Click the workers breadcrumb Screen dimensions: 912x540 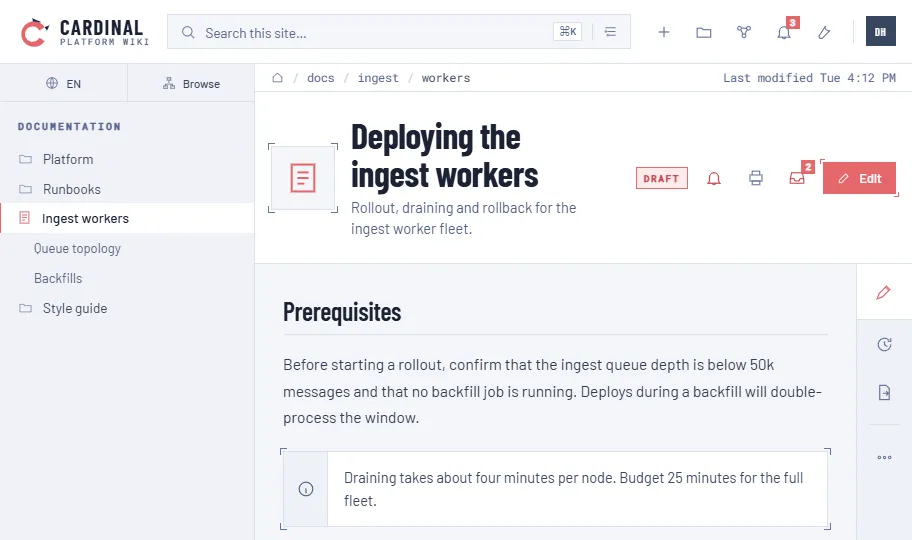pyautogui.click(x=446, y=77)
